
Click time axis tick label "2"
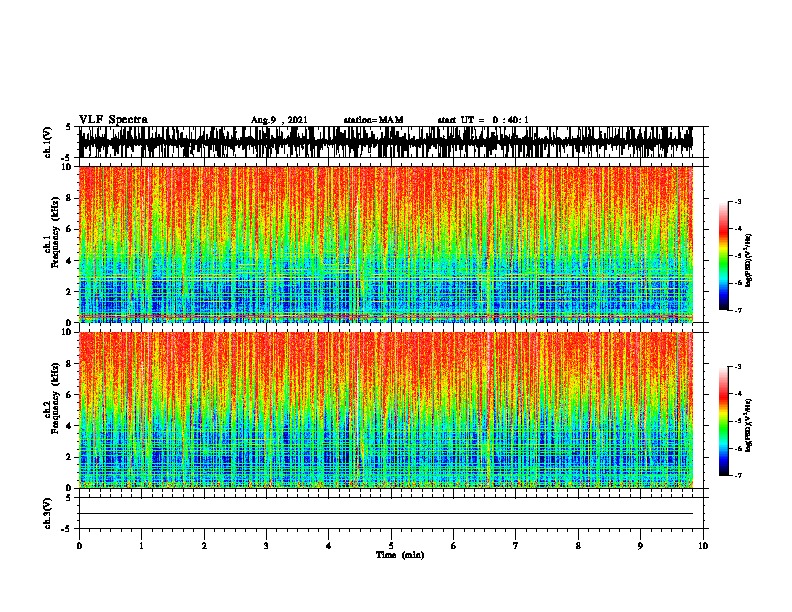tap(204, 546)
